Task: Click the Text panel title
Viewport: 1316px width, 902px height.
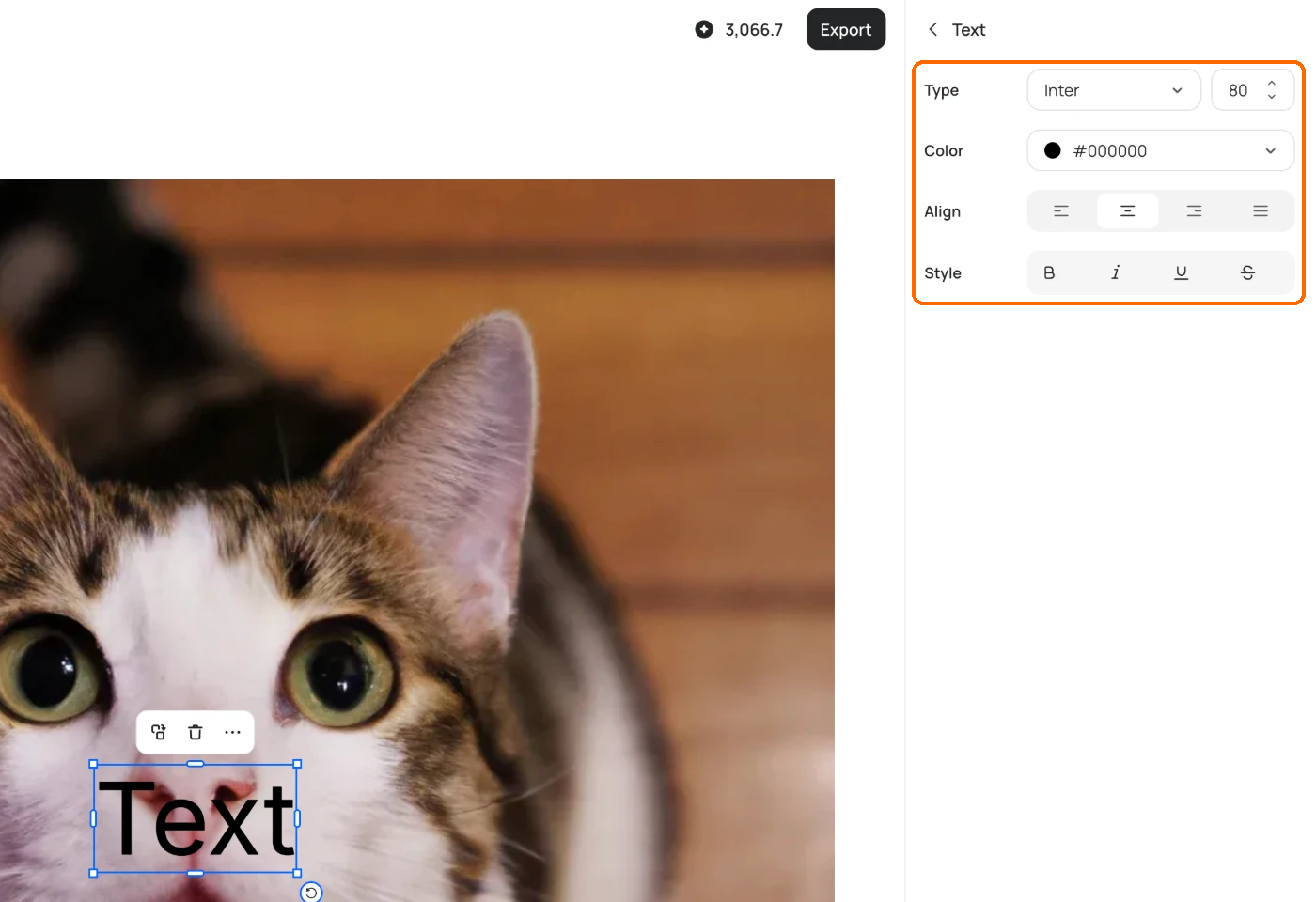Action: (x=968, y=30)
